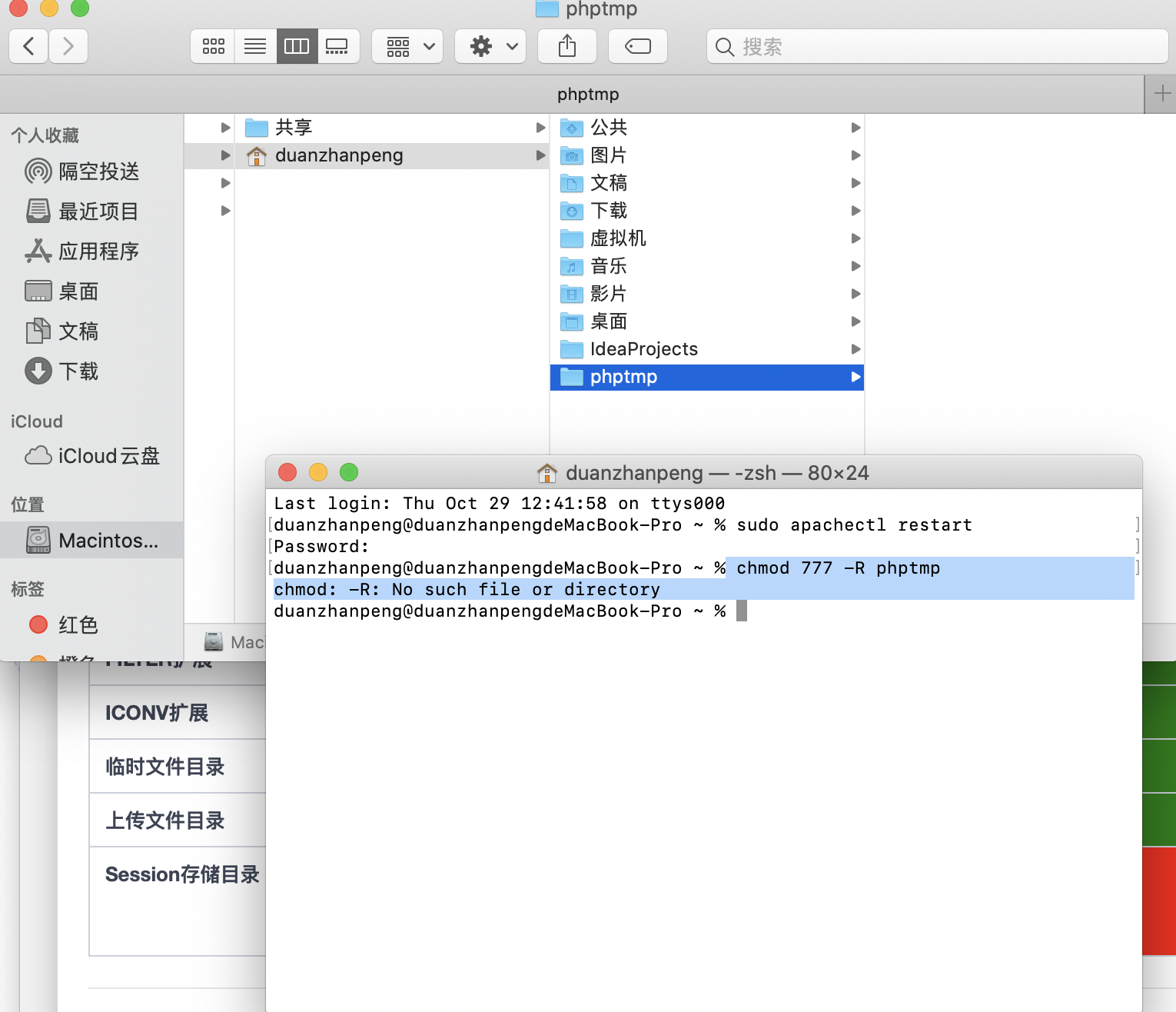Switch Finder to icon view
This screenshot has width=1176, height=1012.
tap(213, 46)
